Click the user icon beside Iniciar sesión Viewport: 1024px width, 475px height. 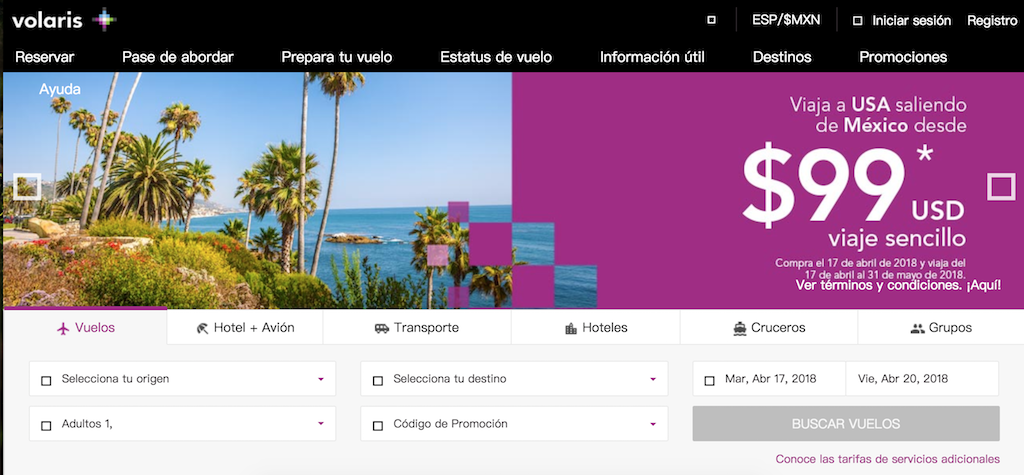(857, 21)
